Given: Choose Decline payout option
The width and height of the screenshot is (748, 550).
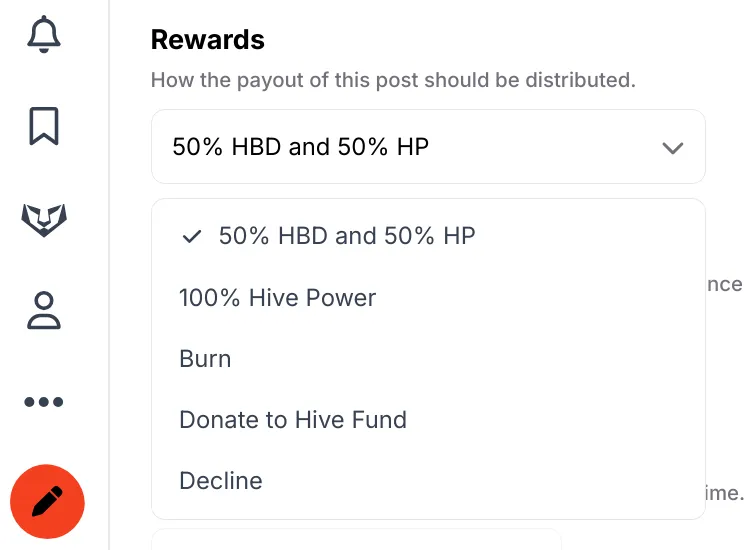Looking at the screenshot, I should point(428,481).
